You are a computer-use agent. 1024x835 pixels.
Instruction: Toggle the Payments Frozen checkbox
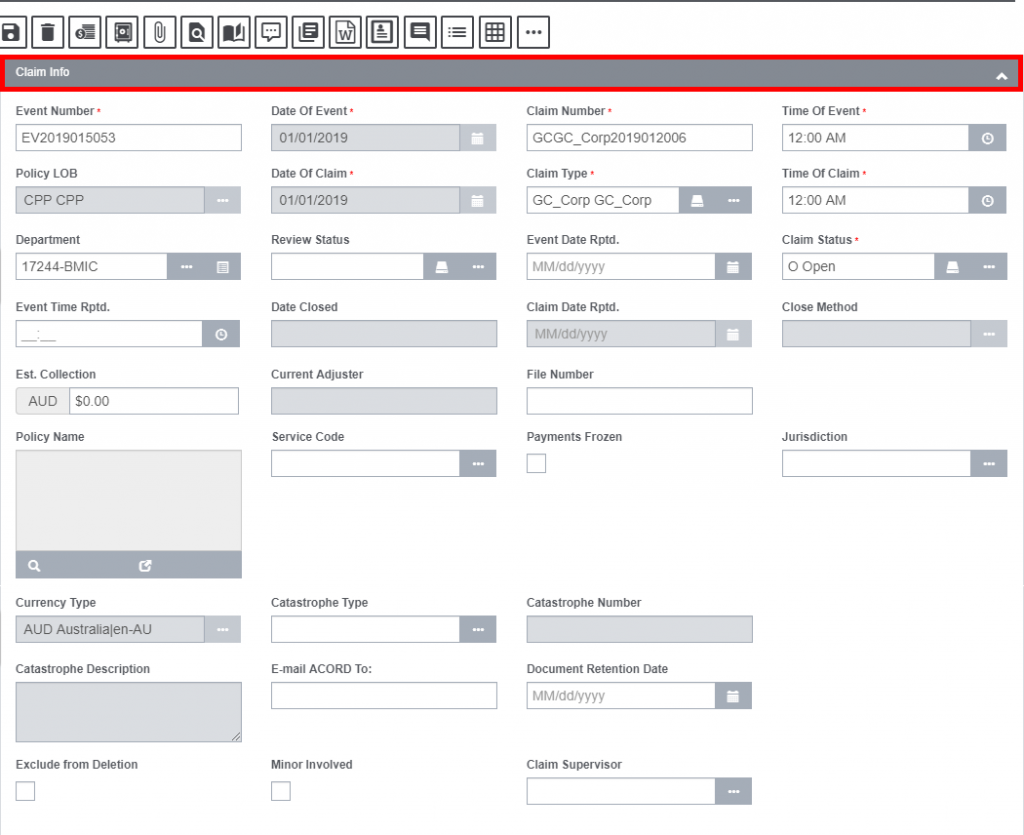(537, 463)
